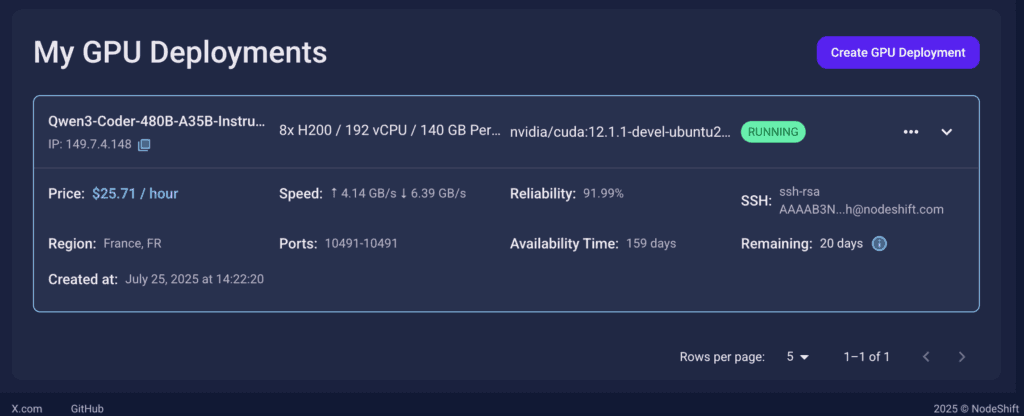Collapse the deployment details with the chevron
The image size is (1024, 416).
946,132
